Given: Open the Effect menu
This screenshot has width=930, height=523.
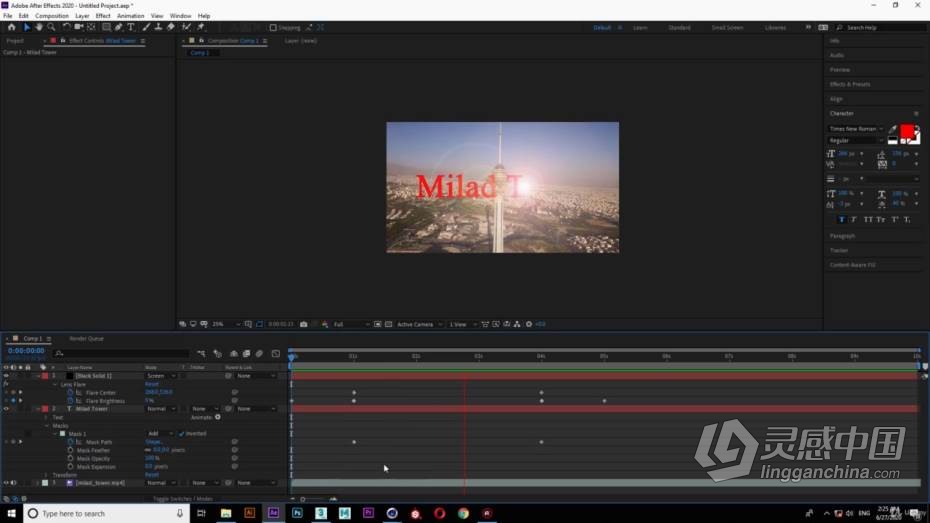Looking at the screenshot, I should pyautogui.click(x=103, y=16).
